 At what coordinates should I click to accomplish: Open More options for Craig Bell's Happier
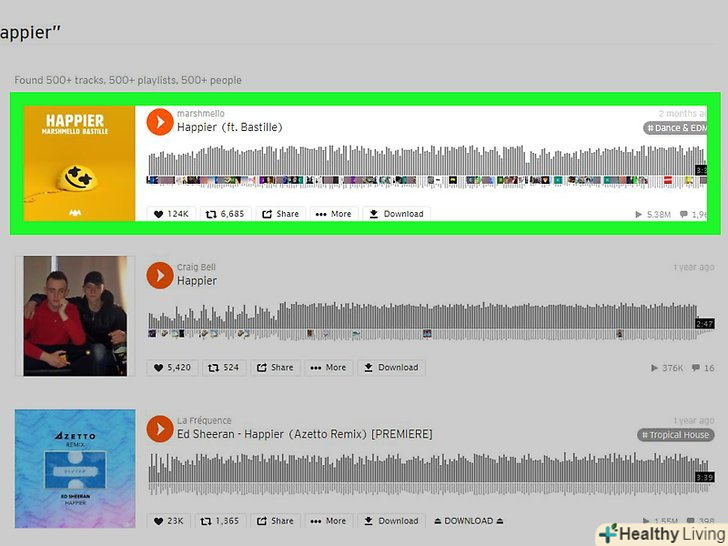[329, 368]
